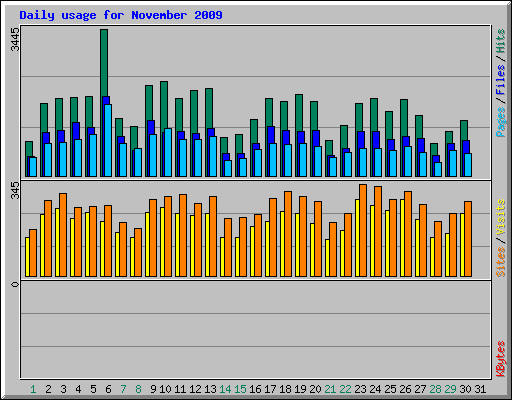Click the orange Sites bar for day 18
The width and height of the screenshot is (512, 400).
[288, 234]
